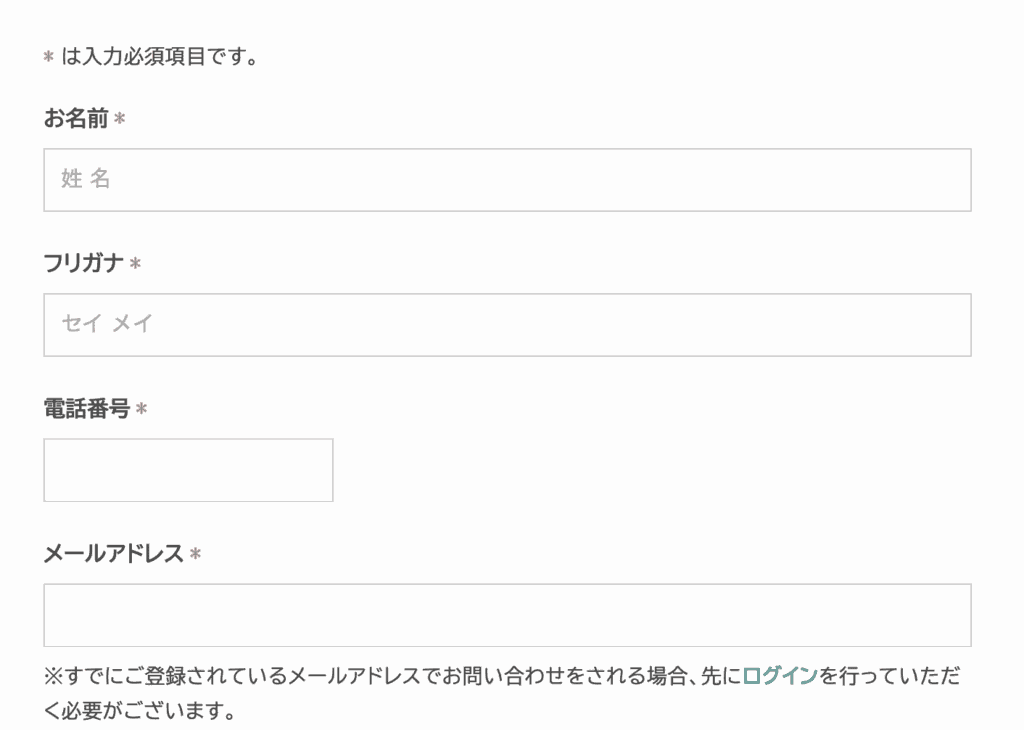The height and width of the screenshot is (730, 1024).
Task: Select the 電話番号 phone number field
Action: tap(188, 470)
